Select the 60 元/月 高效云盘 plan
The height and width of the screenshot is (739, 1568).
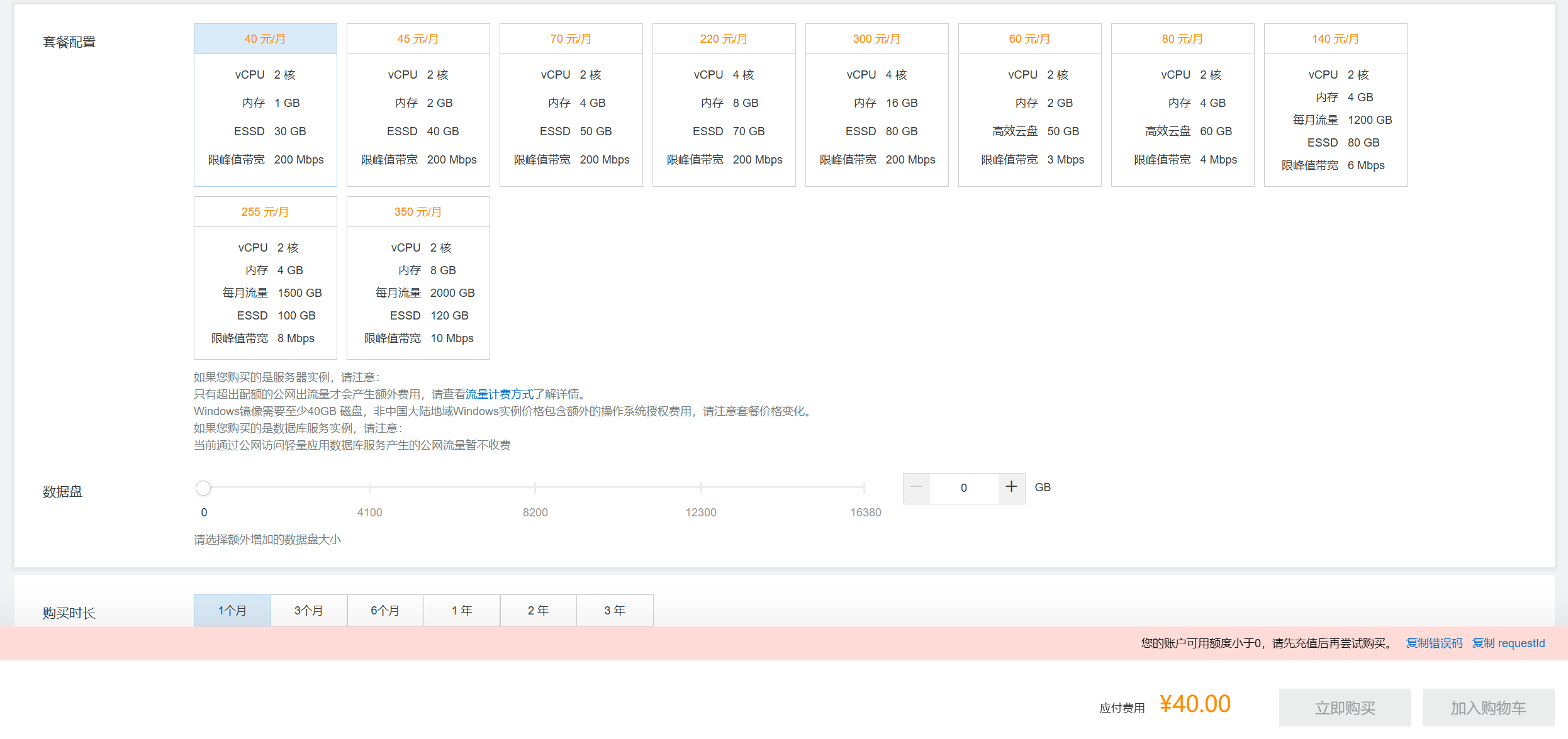(x=1029, y=105)
